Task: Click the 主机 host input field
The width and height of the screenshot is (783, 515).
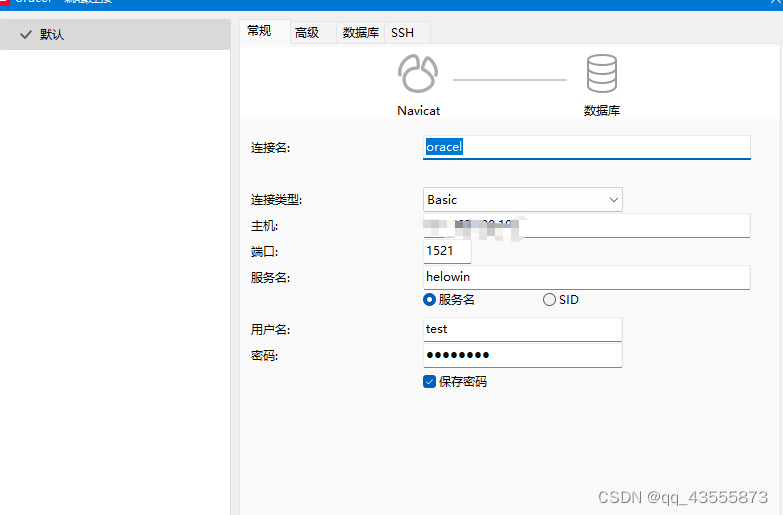Action: click(587, 226)
